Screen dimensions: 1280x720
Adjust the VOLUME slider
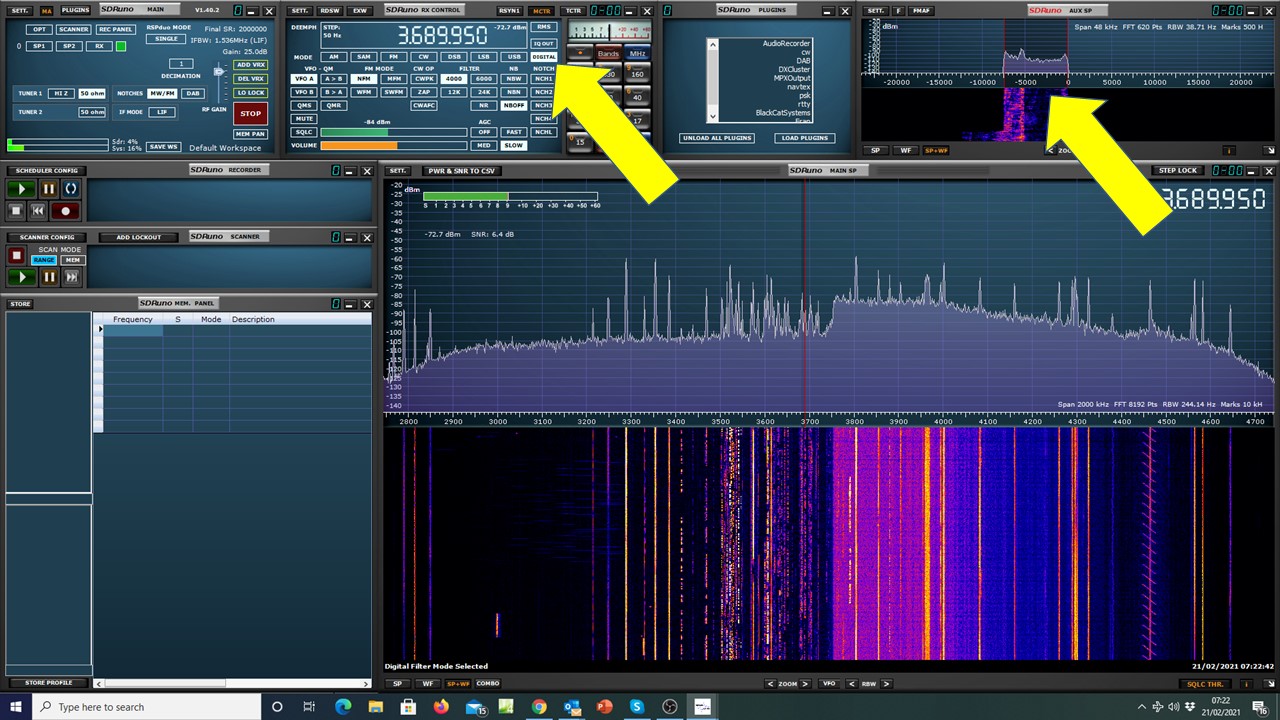point(394,145)
